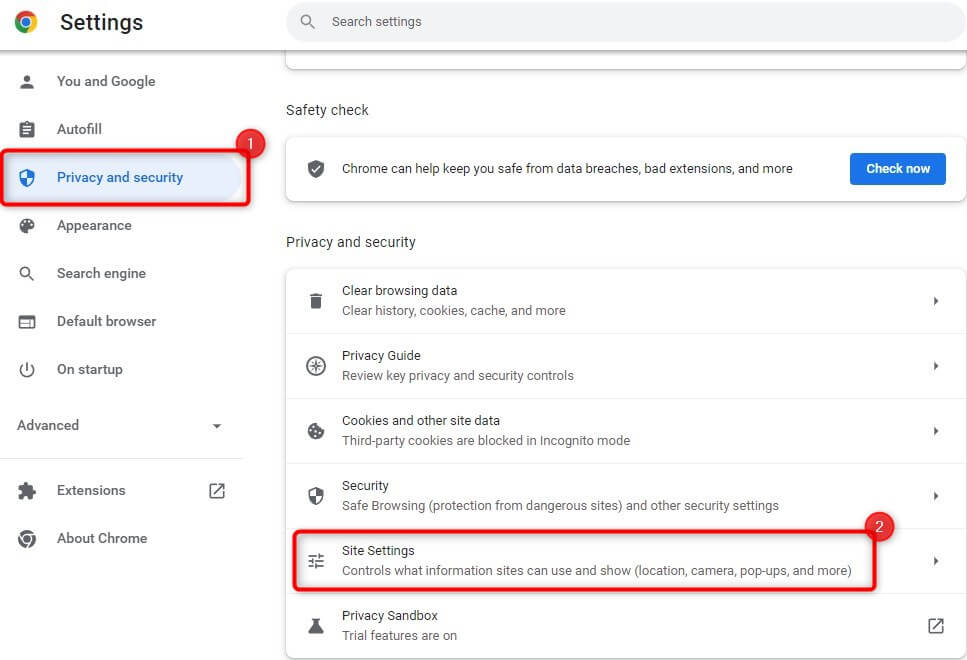Click the Chrome logo icon

(26, 22)
